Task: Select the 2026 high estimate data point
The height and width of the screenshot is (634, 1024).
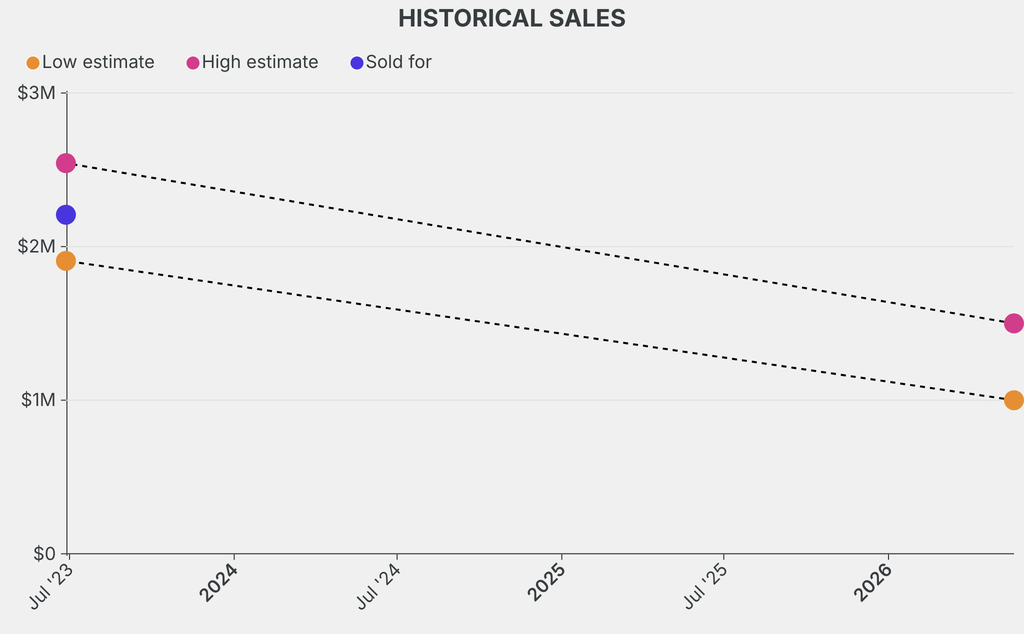Action: click(1013, 323)
